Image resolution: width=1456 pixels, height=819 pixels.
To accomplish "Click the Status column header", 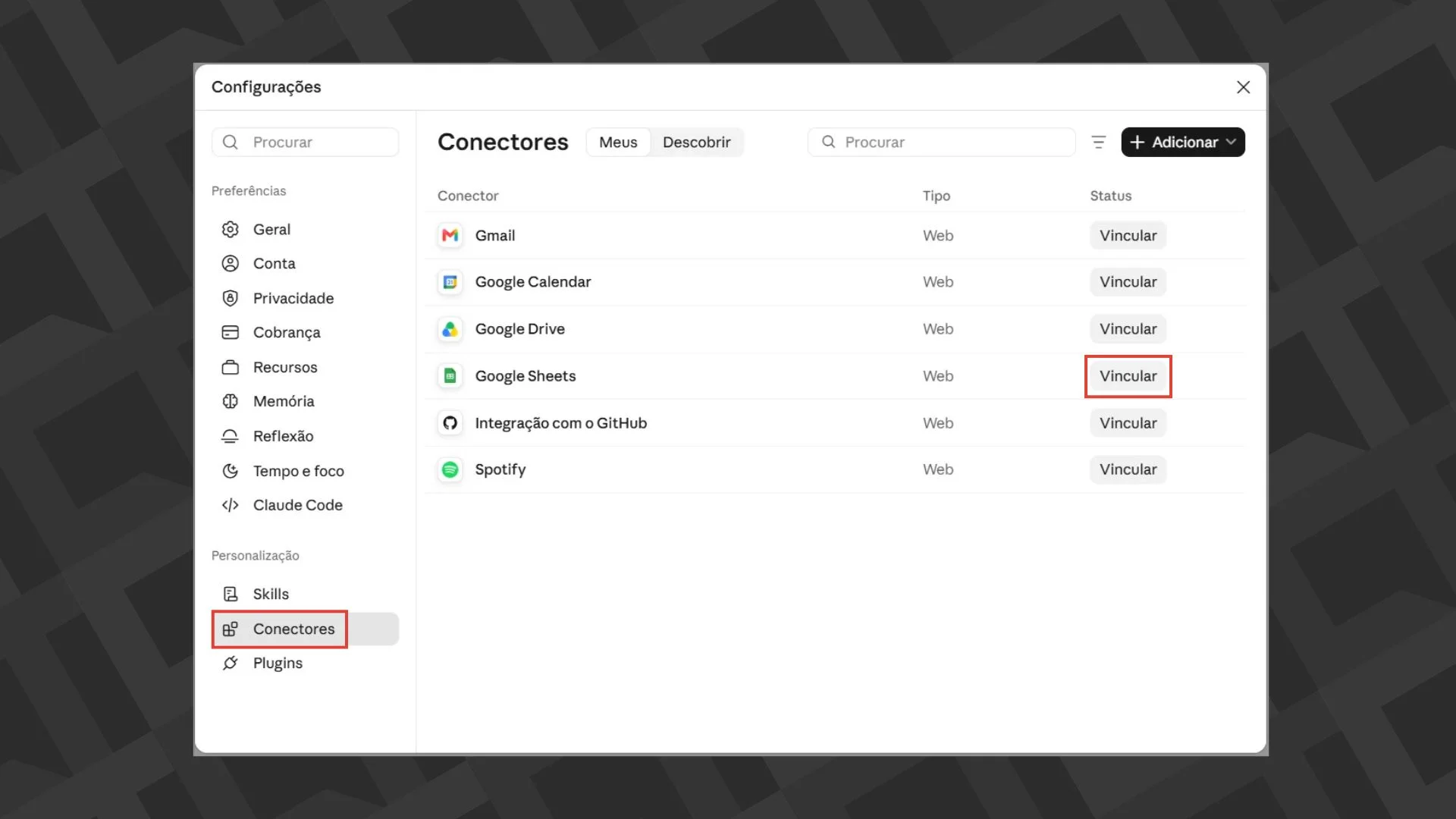I will tap(1110, 196).
